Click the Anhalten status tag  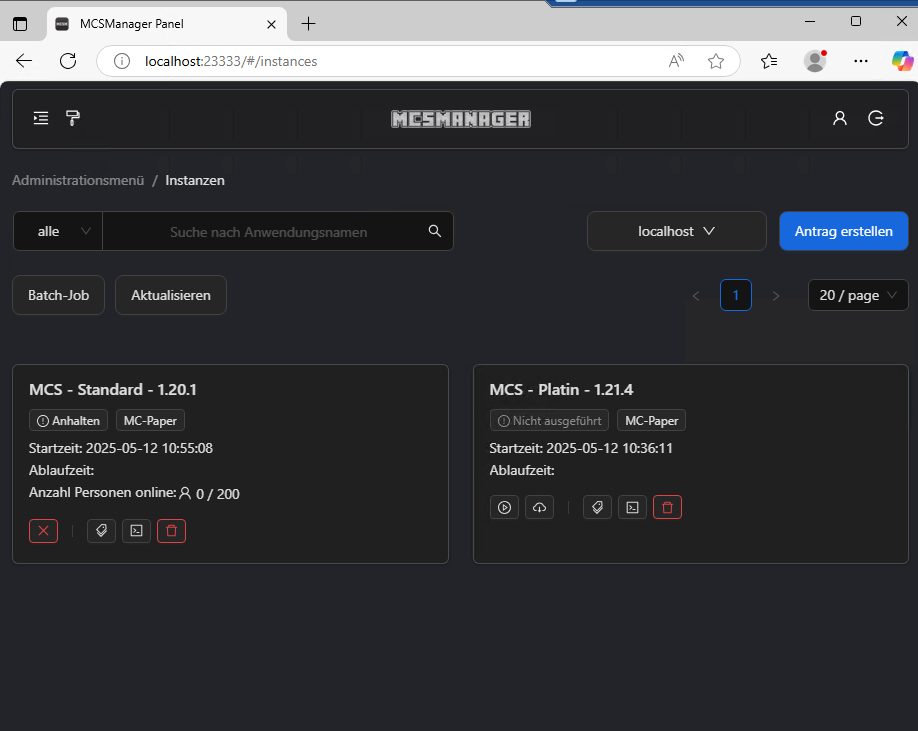tap(68, 420)
